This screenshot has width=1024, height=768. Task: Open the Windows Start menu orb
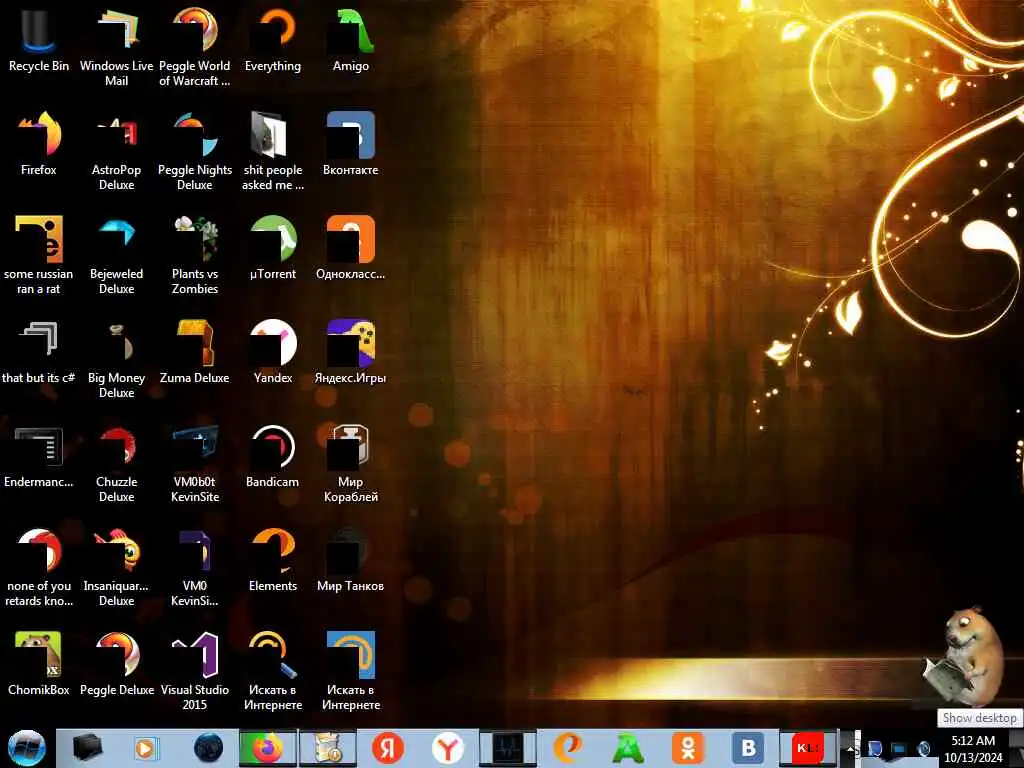pyautogui.click(x=26, y=748)
